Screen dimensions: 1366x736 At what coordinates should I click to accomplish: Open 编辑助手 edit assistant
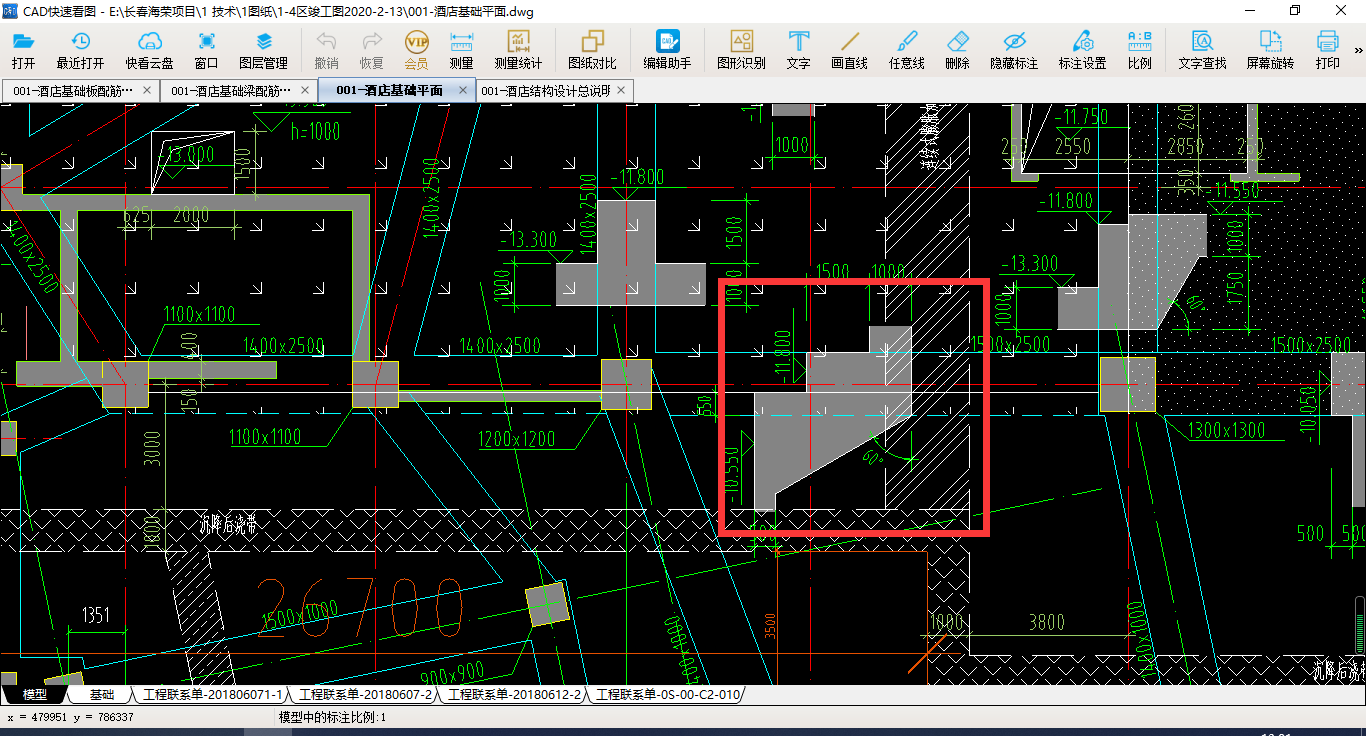[x=667, y=50]
